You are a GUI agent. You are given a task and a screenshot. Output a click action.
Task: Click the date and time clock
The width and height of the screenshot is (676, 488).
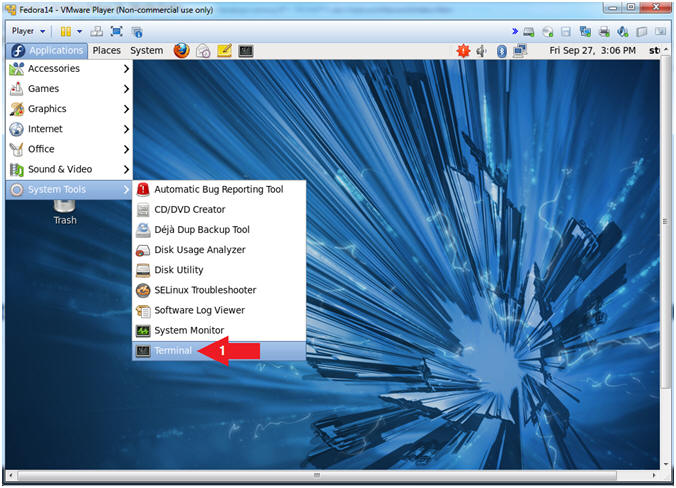[592, 50]
